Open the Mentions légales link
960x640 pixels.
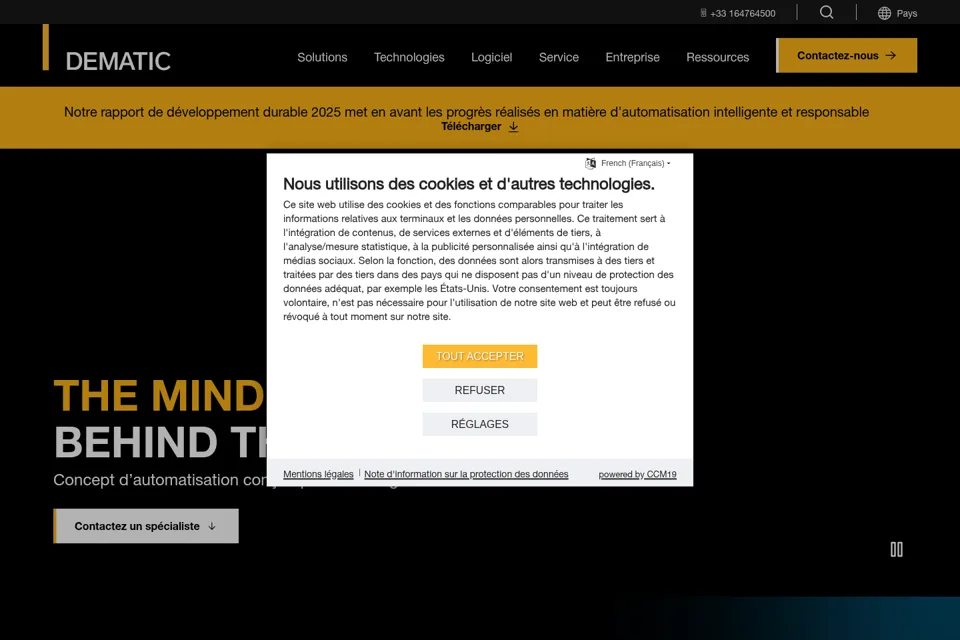(x=318, y=474)
